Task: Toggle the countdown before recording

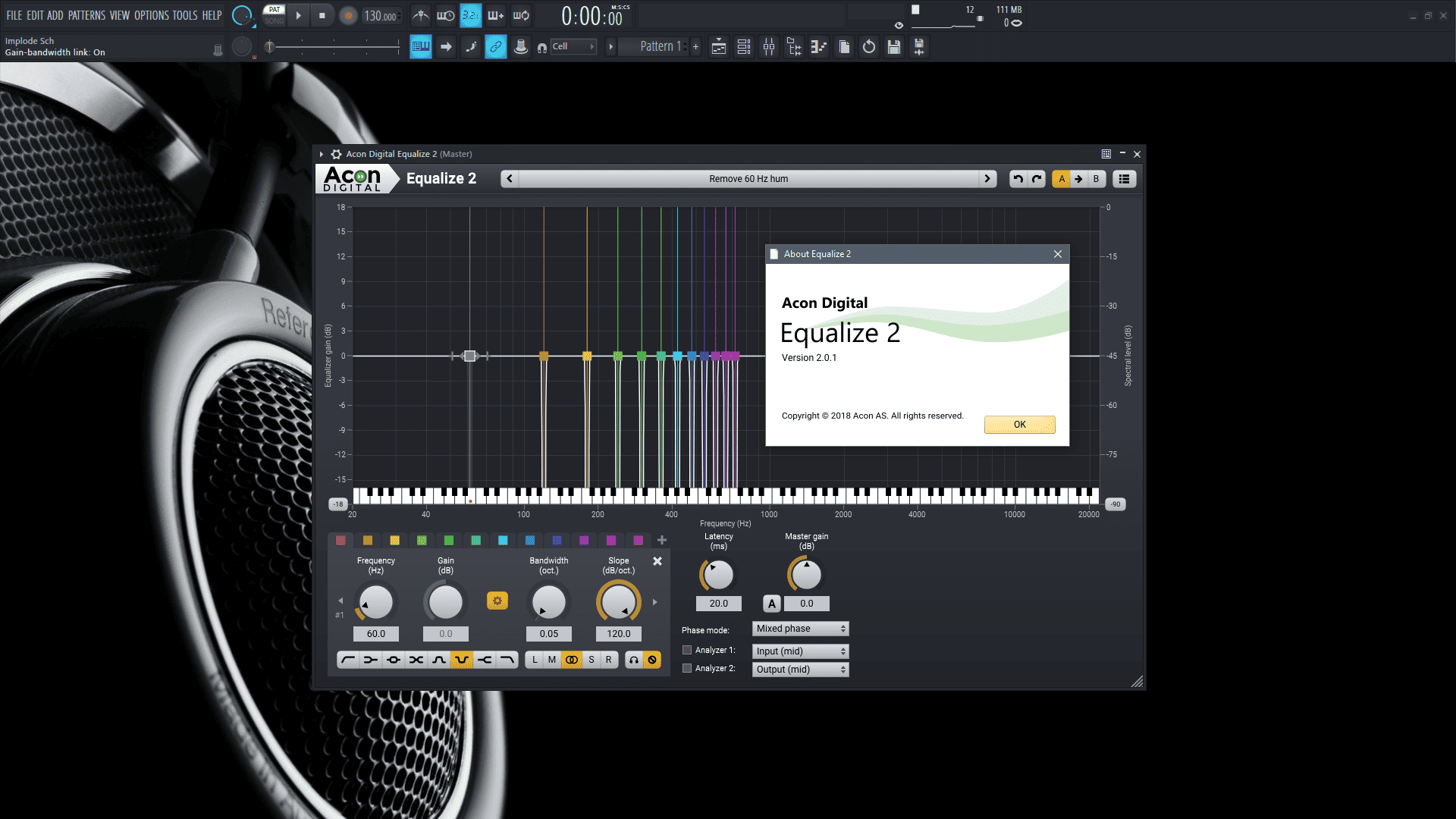Action: tap(470, 15)
